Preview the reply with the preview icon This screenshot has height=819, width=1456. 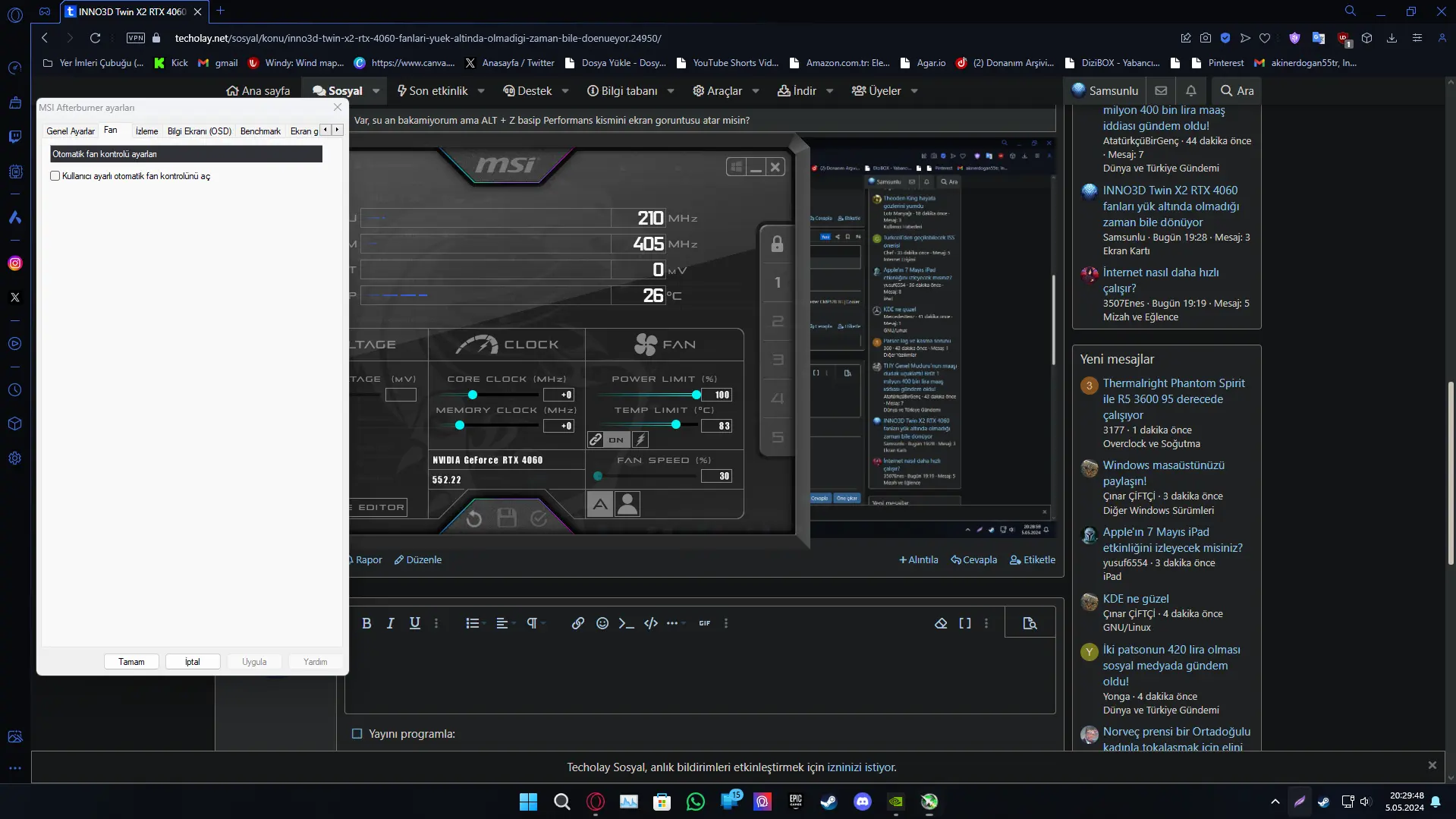point(1030,623)
